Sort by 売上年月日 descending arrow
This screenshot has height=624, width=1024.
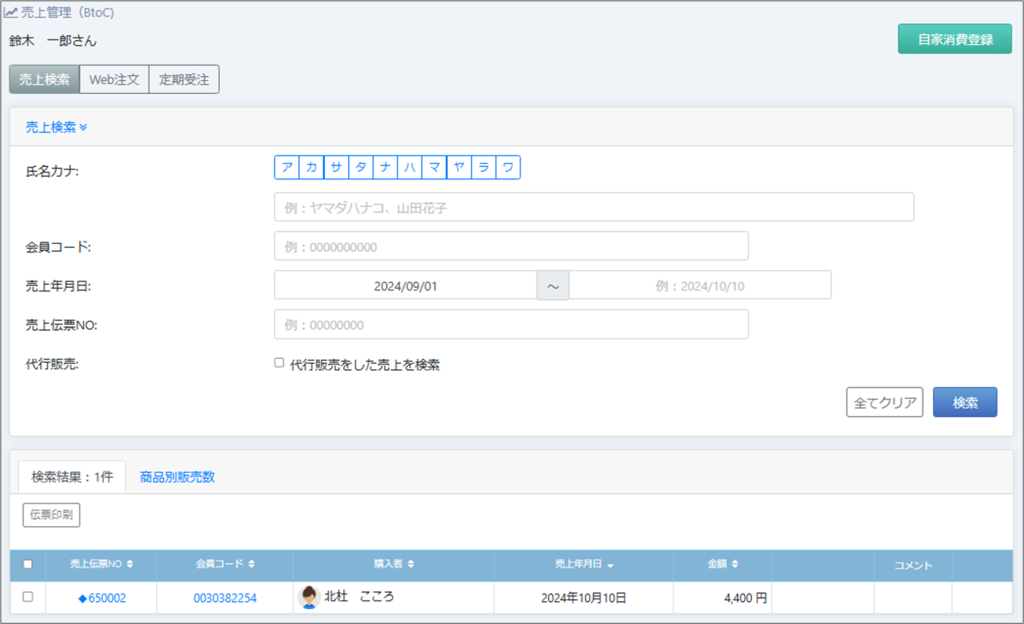610,566
